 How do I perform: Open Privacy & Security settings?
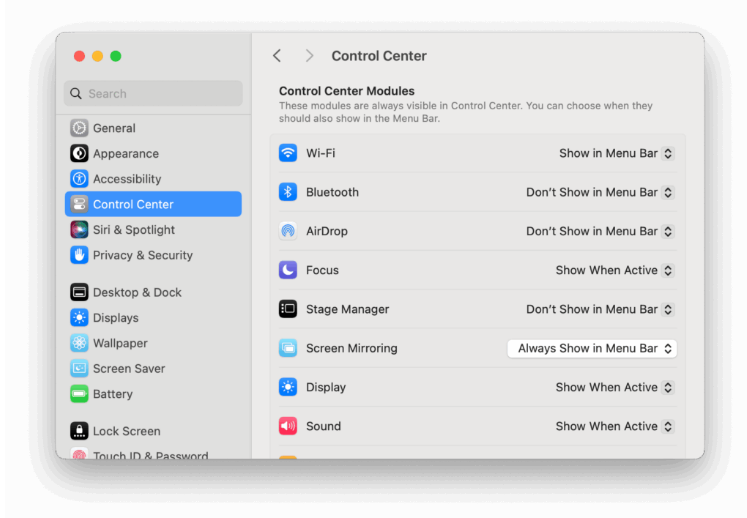142,255
